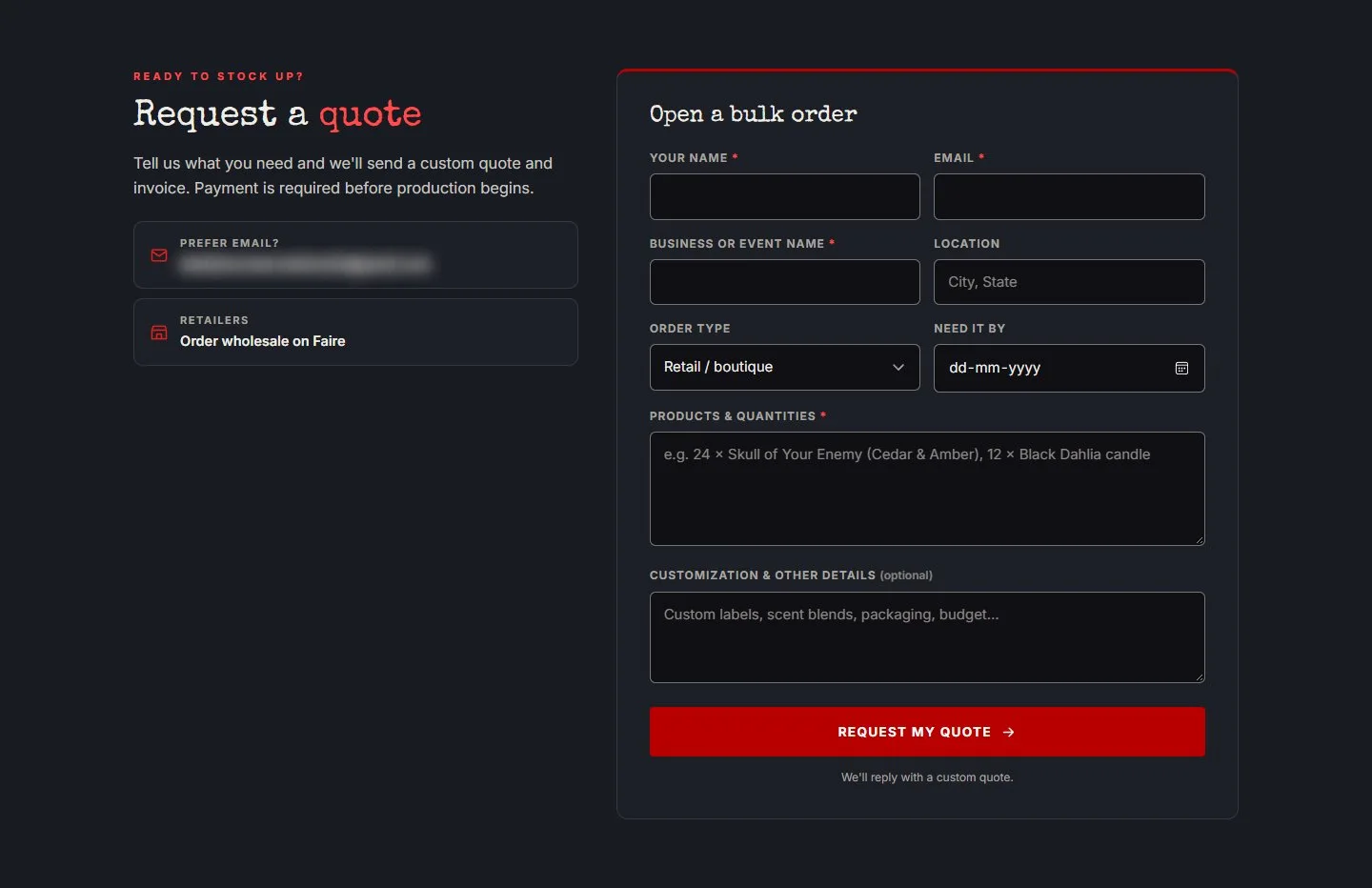Click the Business or Event Name field
The image size is (1372, 888).
click(785, 282)
